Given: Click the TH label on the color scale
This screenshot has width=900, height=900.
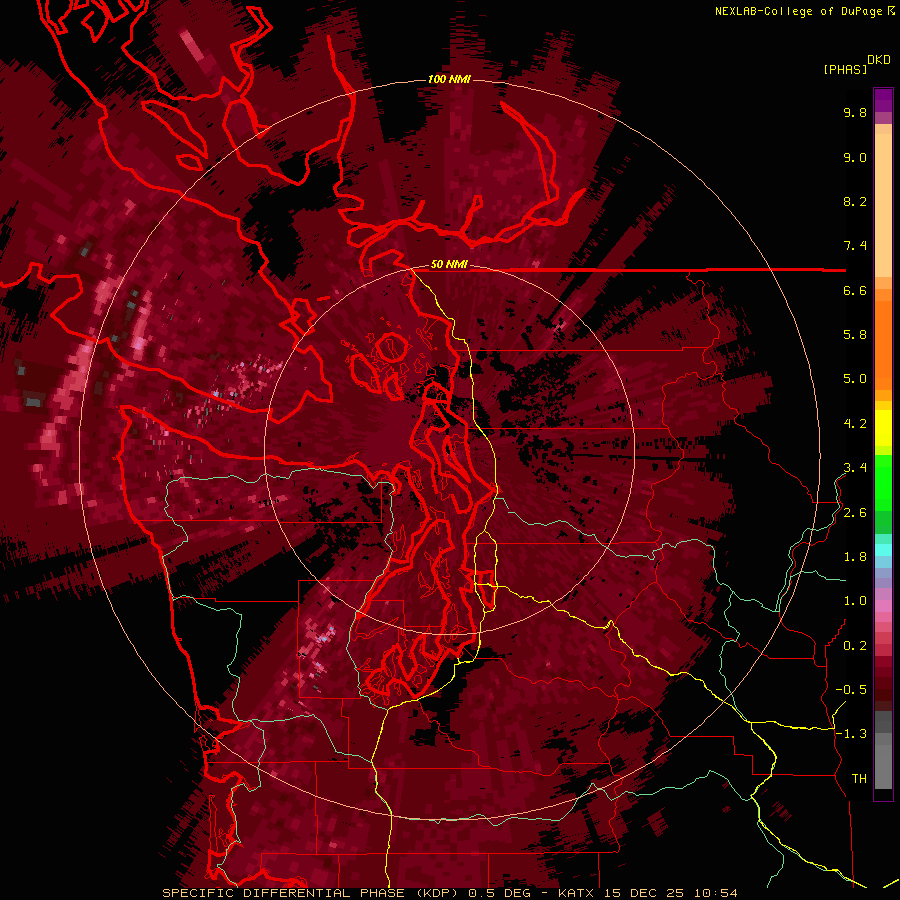Looking at the screenshot, I should click(x=859, y=779).
